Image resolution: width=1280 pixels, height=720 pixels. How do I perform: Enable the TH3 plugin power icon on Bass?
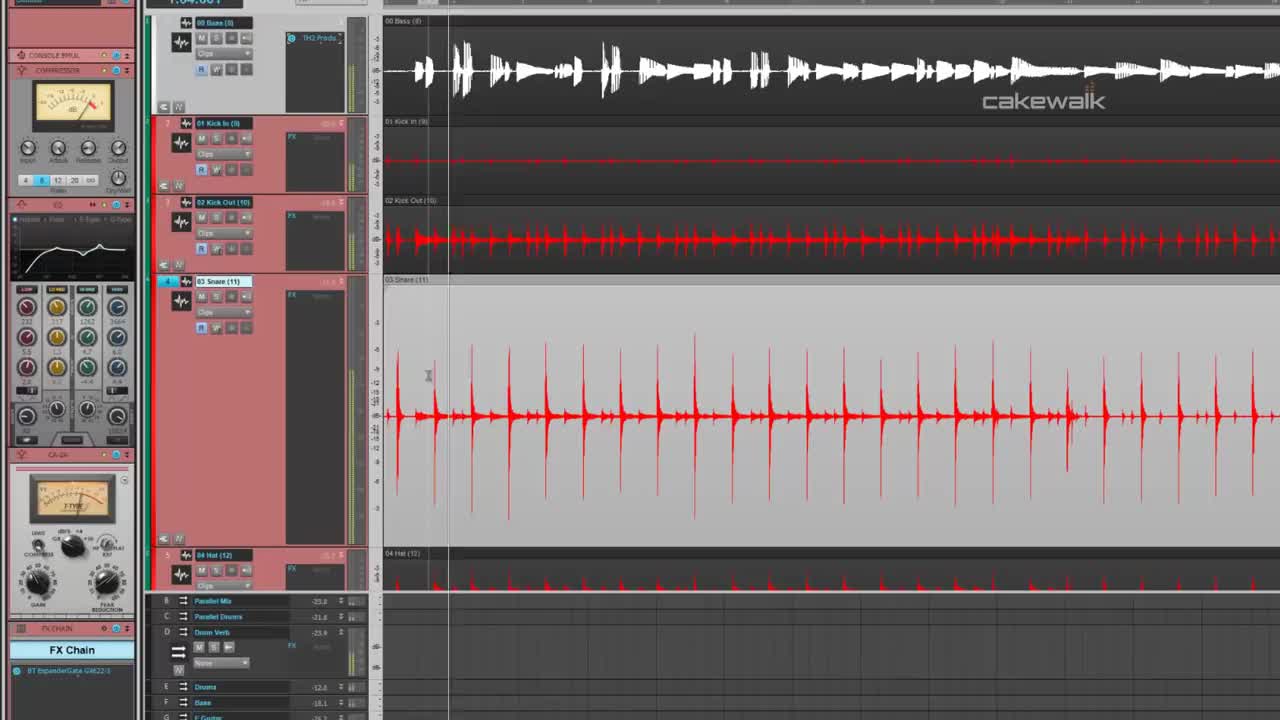click(291, 38)
